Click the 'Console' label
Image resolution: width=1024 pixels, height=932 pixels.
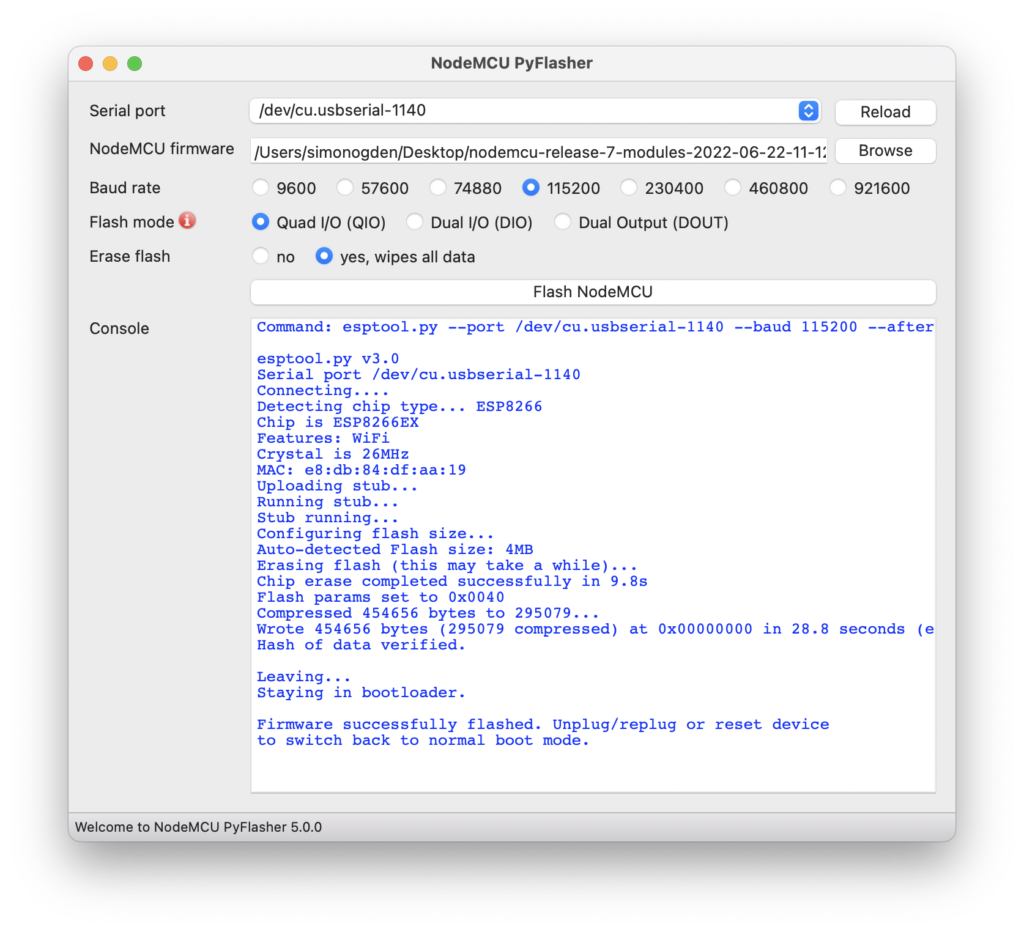pyautogui.click(x=120, y=329)
